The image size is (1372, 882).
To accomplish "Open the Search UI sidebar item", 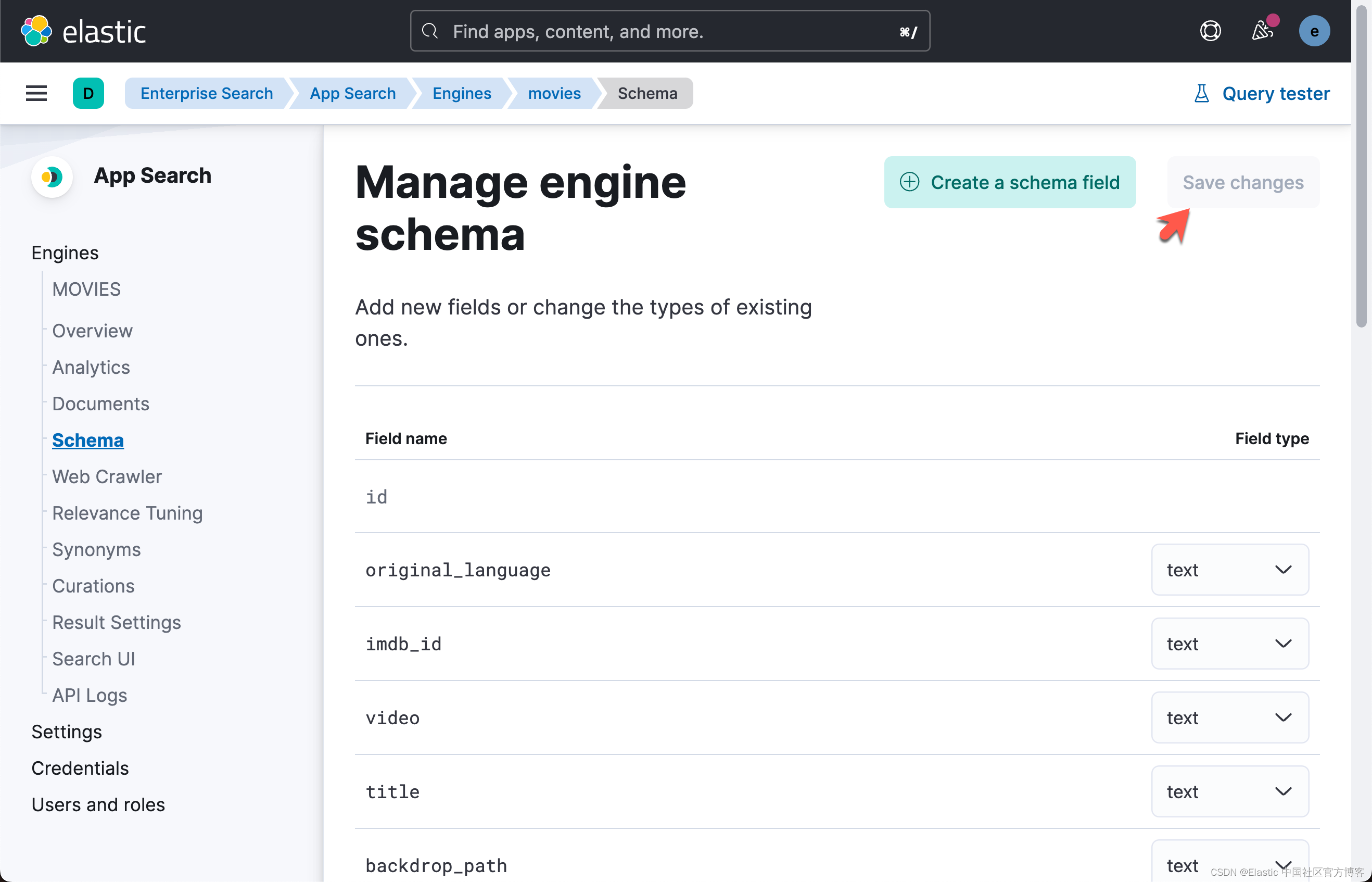I will pyautogui.click(x=93, y=659).
